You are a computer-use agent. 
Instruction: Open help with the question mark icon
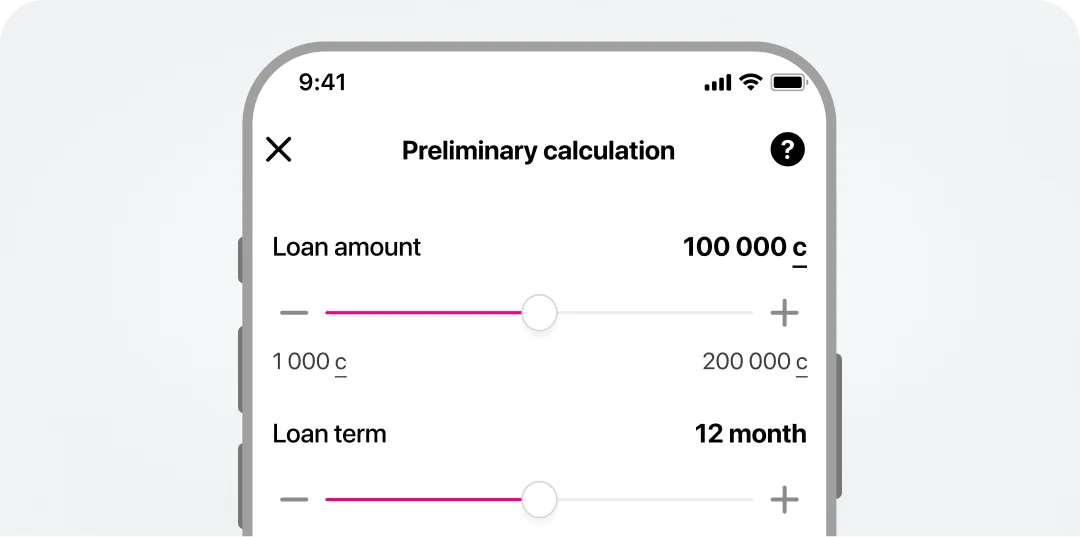tap(787, 150)
